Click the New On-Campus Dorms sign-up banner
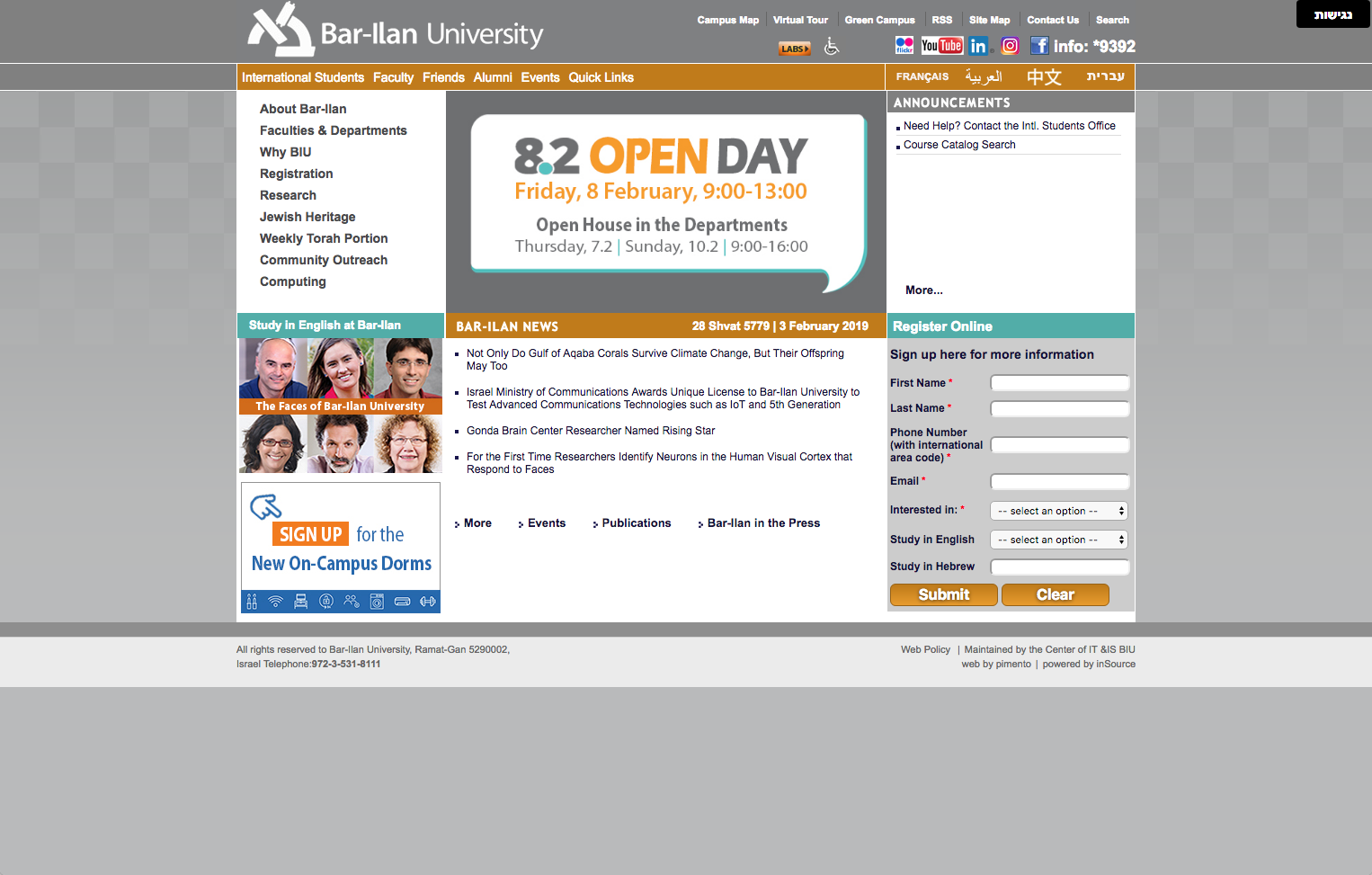This screenshot has height=875, width=1372. [341, 548]
